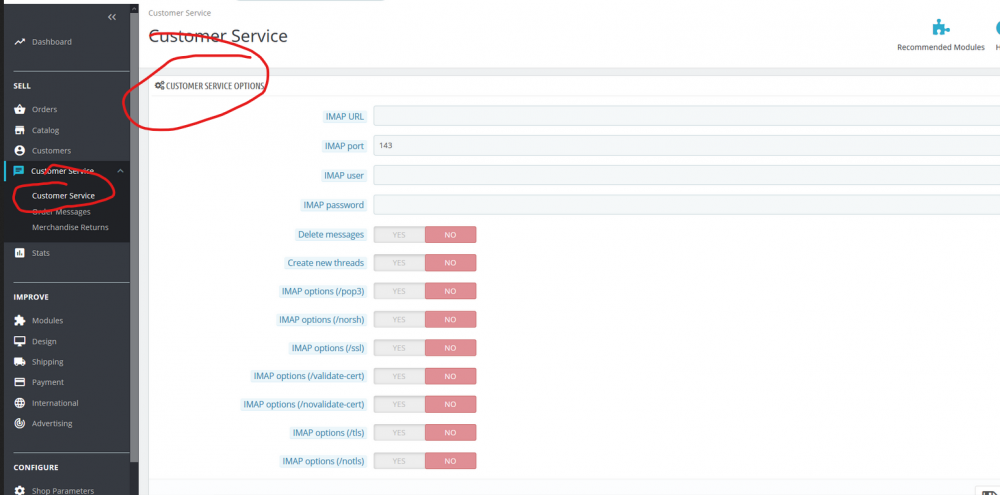The image size is (1000, 495).
Task: Click the Orders basket icon
Action: (x=19, y=109)
